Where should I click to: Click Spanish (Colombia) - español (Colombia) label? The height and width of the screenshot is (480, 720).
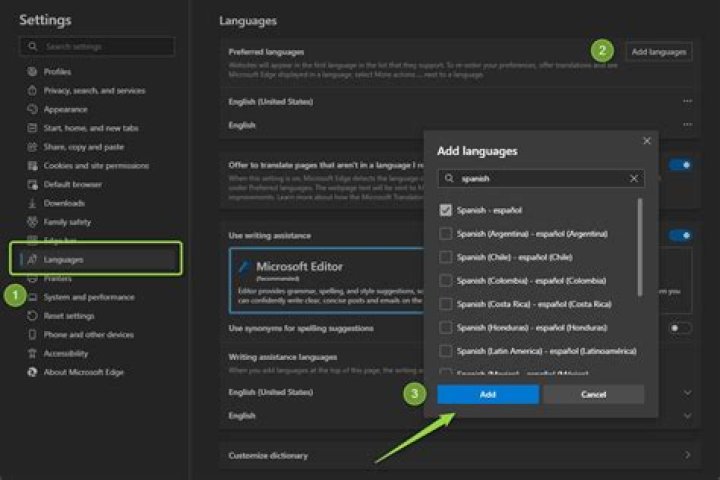pyautogui.click(x=531, y=281)
